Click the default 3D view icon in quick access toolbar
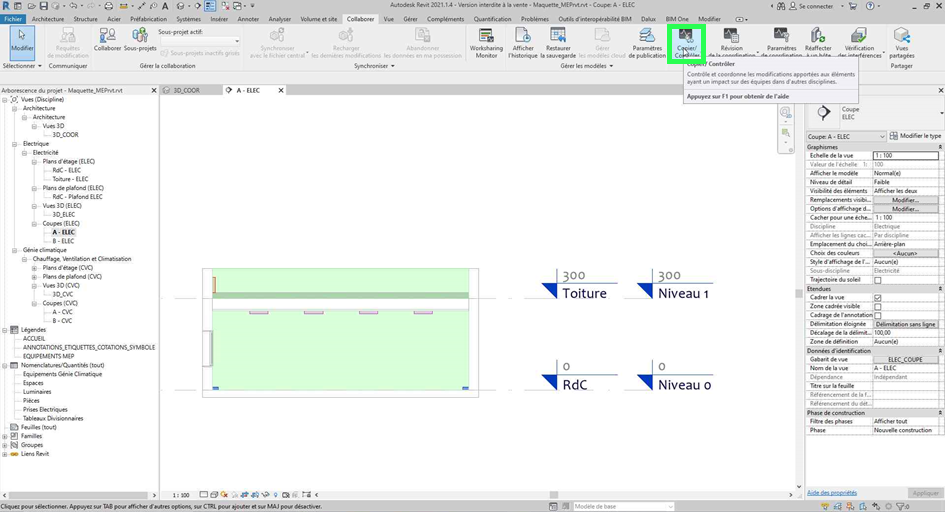The image size is (945, 512). coord(180,6)
